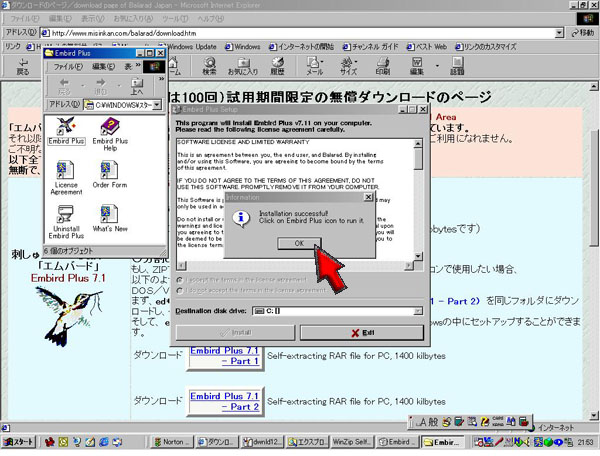The width and height of the screenshot is (600, 456).
Task: Click license horizontal scrollbar left arrow
Action: tap(181, 265)
